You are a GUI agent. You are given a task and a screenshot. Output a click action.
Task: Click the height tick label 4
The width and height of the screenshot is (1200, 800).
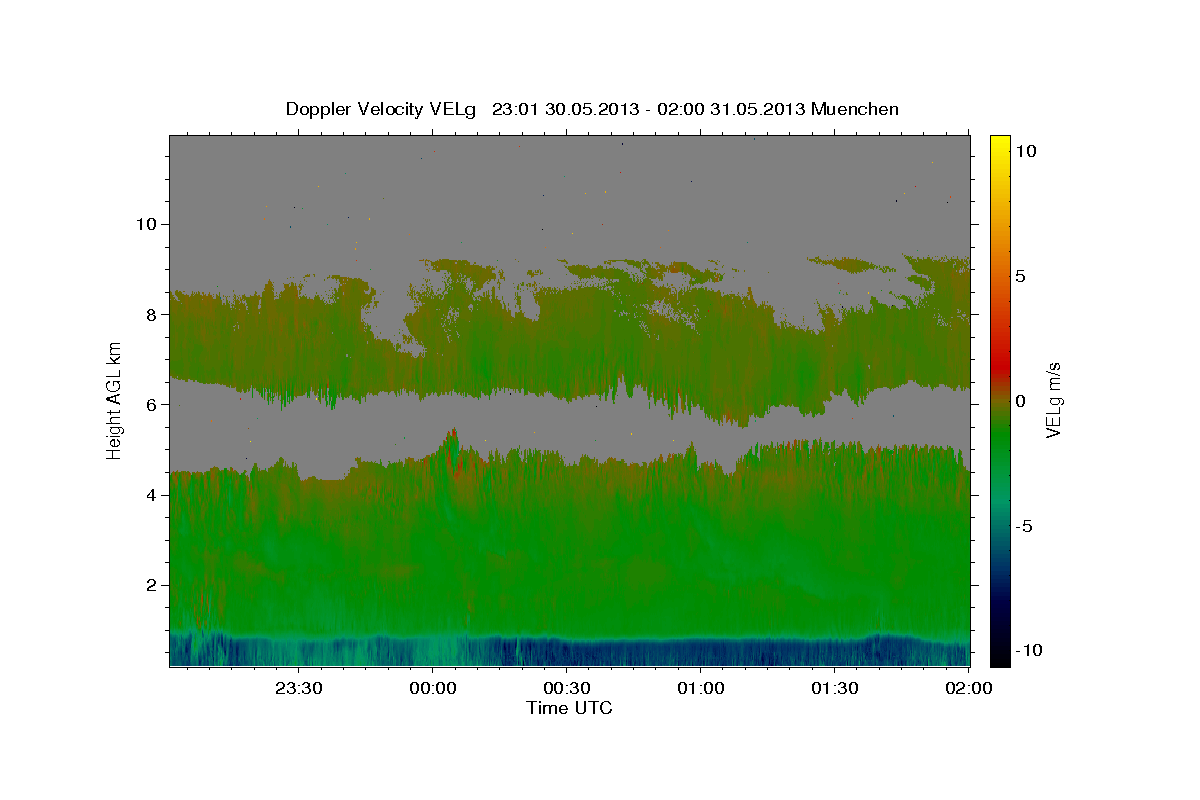pos(151,494)
